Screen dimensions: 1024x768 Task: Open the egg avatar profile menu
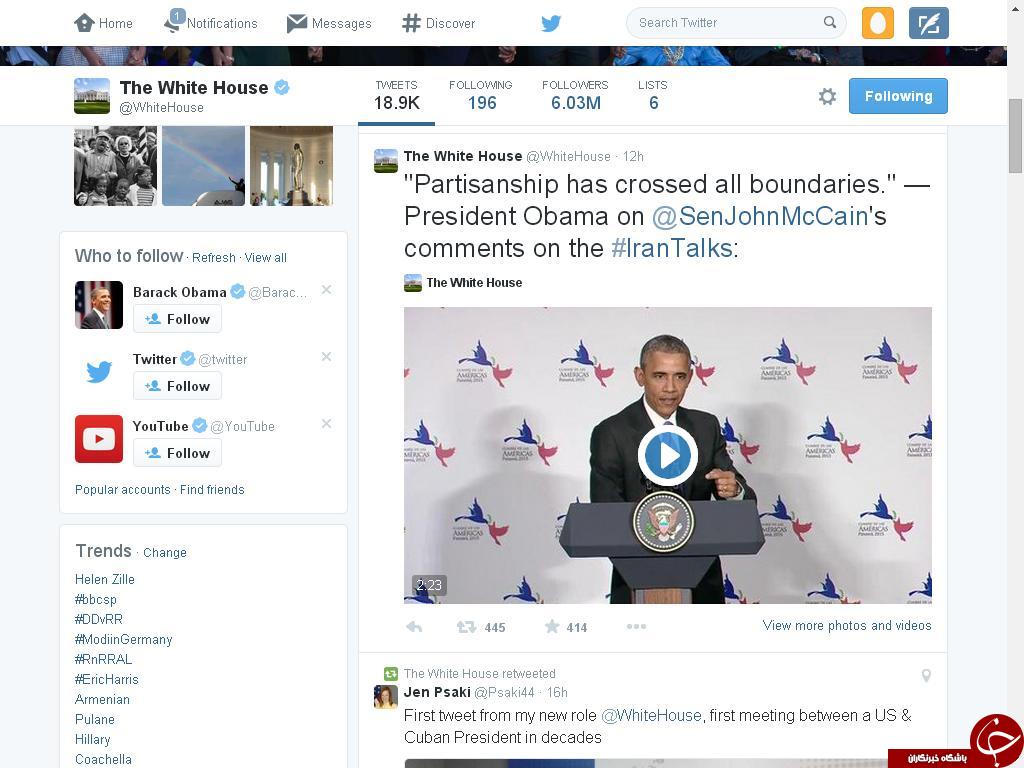878,23
